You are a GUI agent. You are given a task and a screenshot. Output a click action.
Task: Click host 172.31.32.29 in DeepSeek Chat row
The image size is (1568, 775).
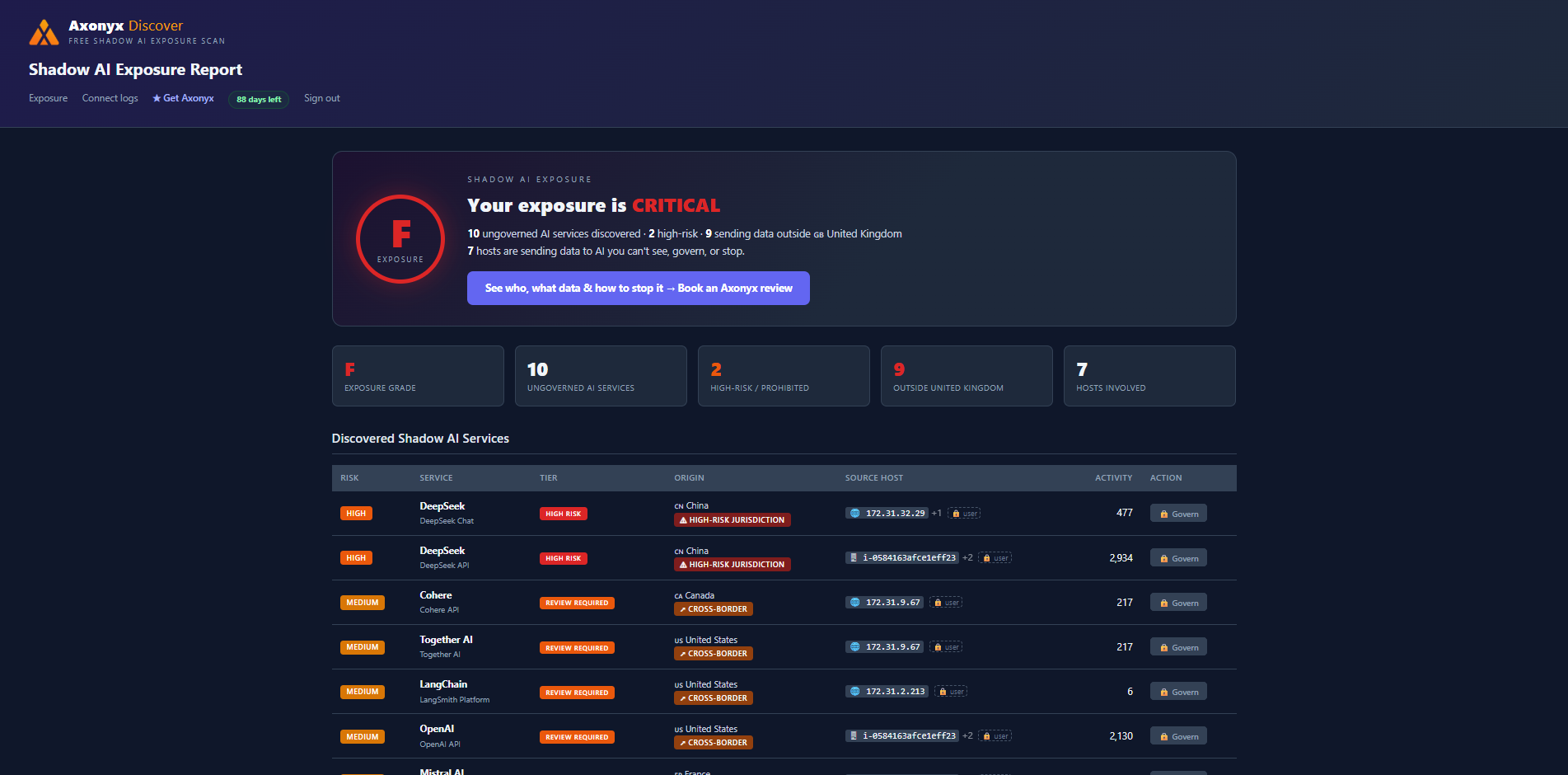coord(887,513)
